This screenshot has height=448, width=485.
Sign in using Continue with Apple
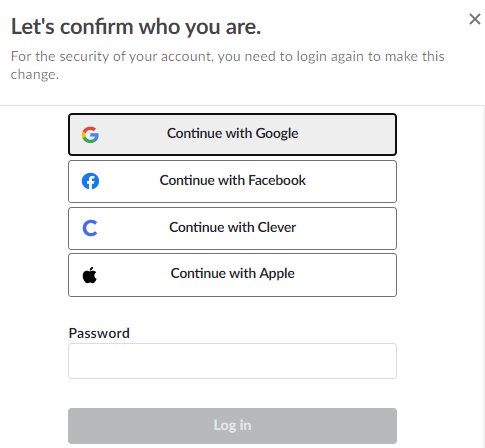point(232,275)
